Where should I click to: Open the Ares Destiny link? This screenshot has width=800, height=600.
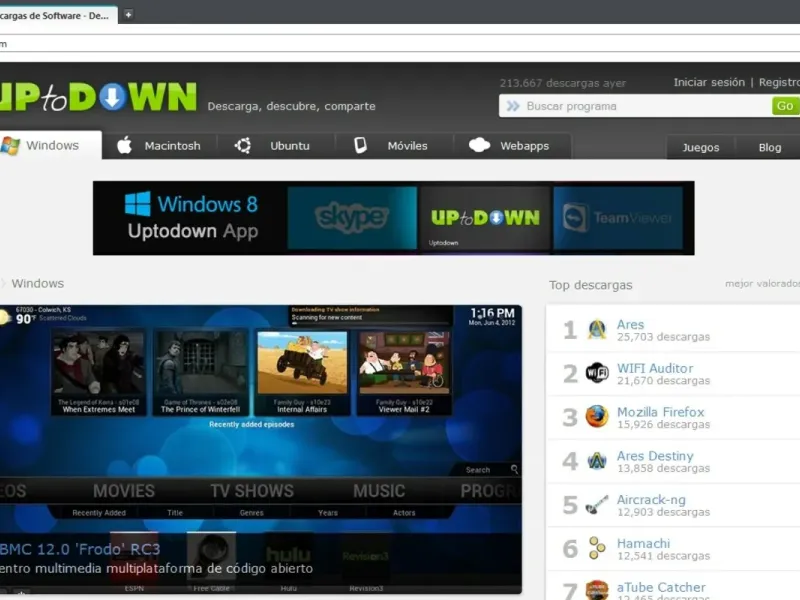[655, 456]
